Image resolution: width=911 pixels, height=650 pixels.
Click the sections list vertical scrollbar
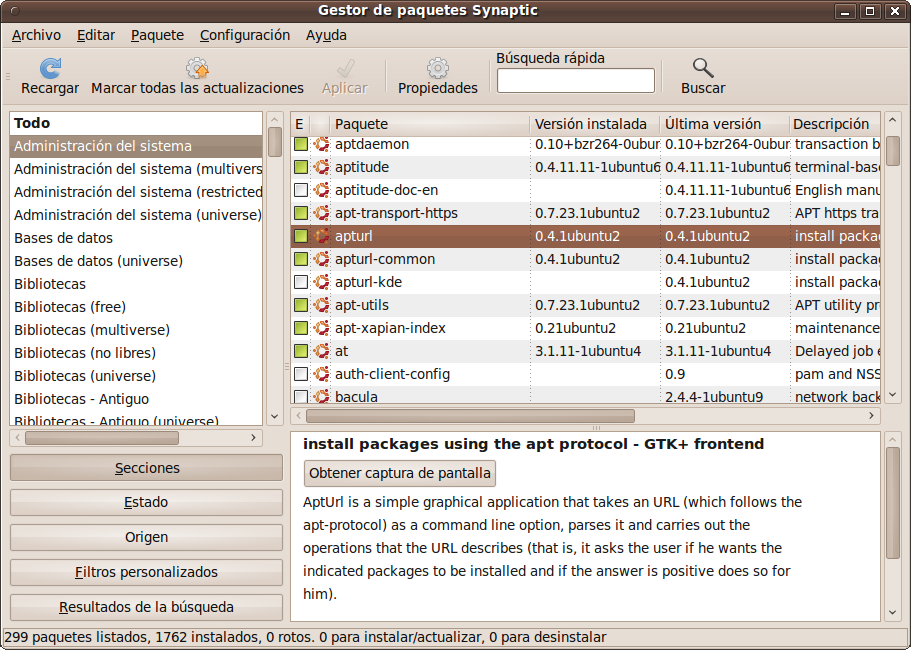(x=275, y=142)
